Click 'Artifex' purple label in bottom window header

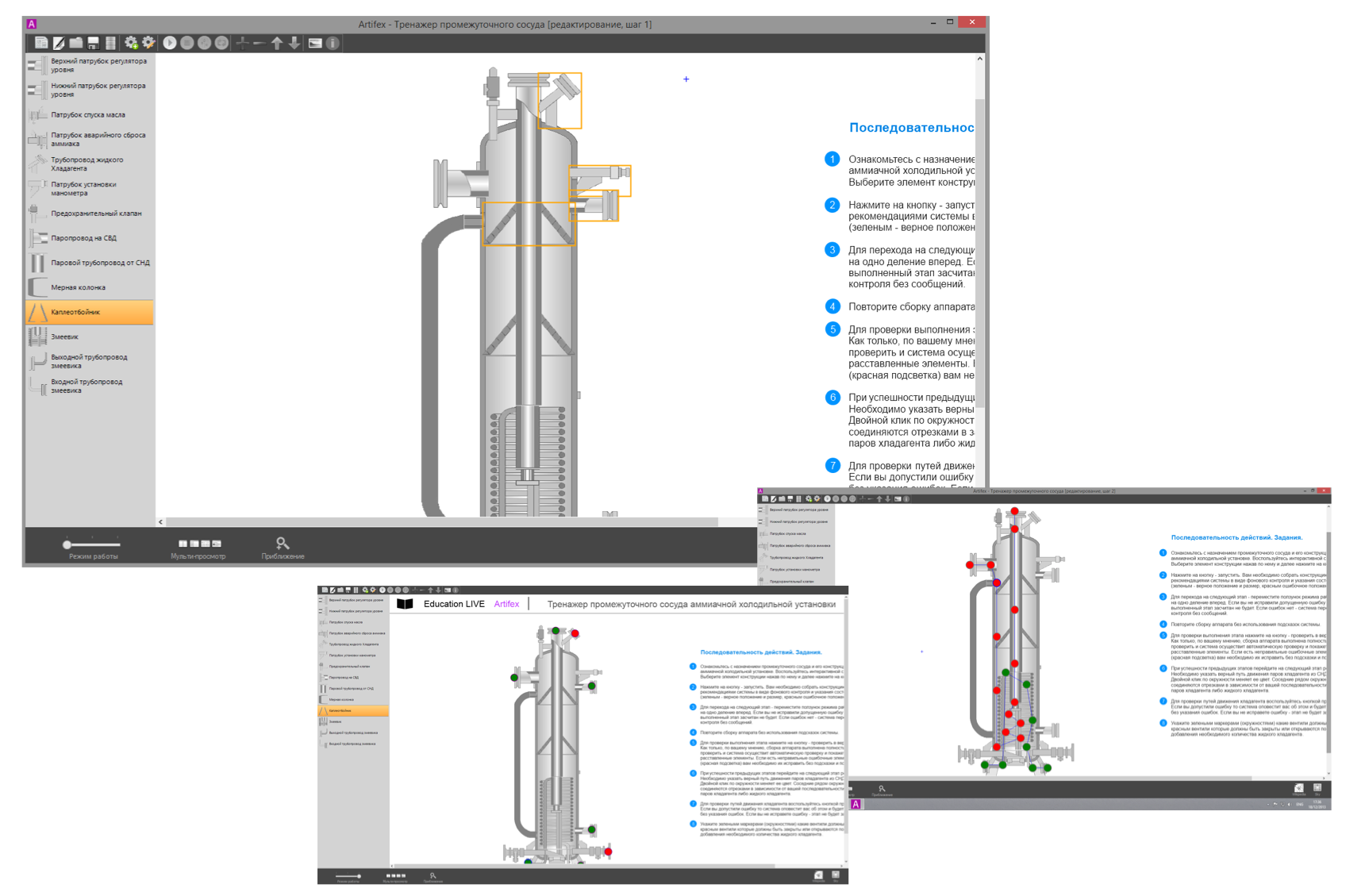506,604
